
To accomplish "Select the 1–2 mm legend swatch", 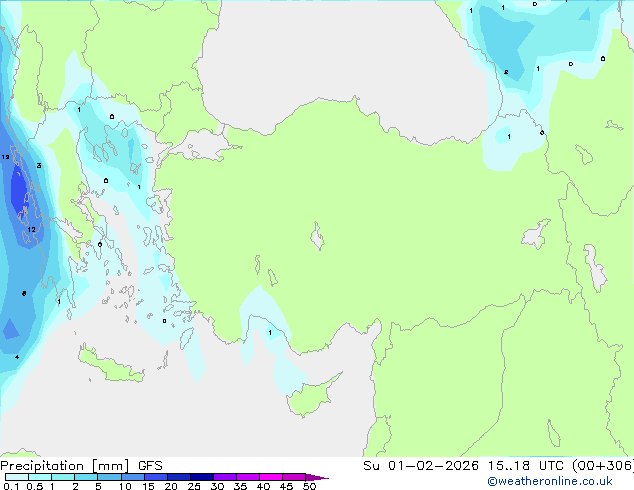I will coord(63,477).
